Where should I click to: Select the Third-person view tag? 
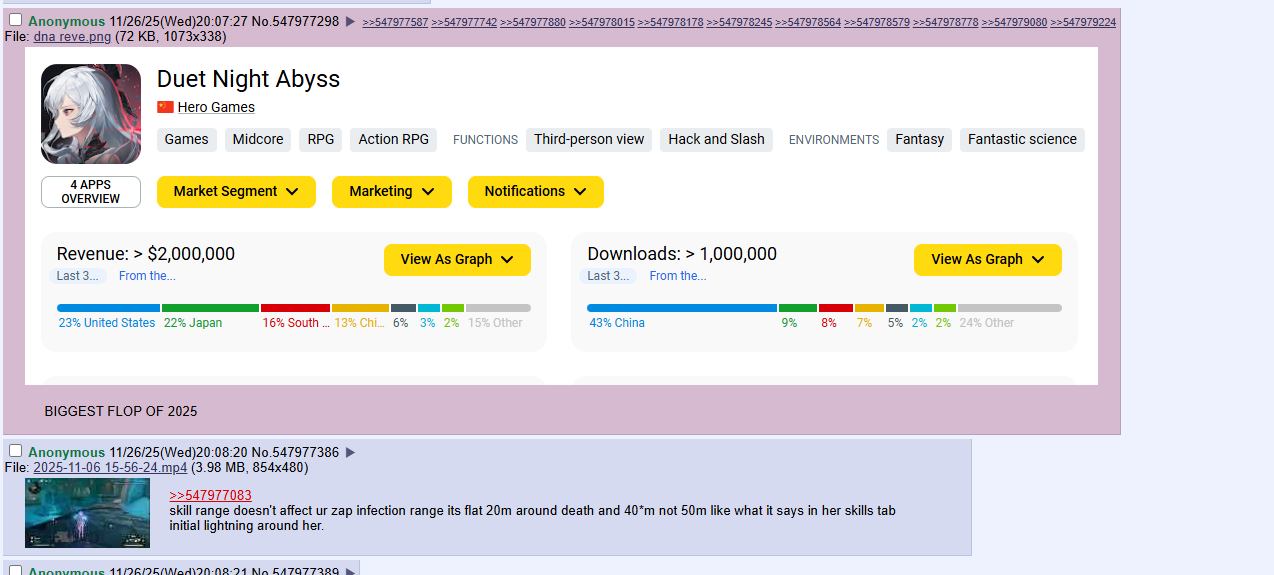click(x=589, y=140)
